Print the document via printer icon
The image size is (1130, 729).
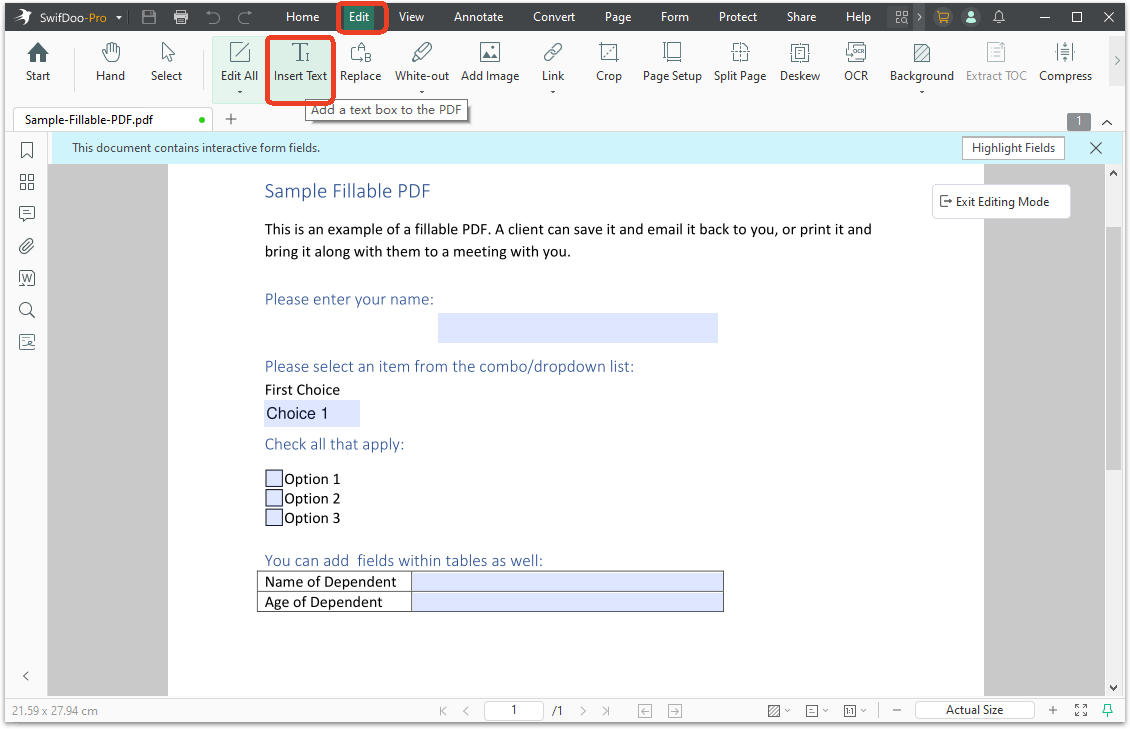181,17
